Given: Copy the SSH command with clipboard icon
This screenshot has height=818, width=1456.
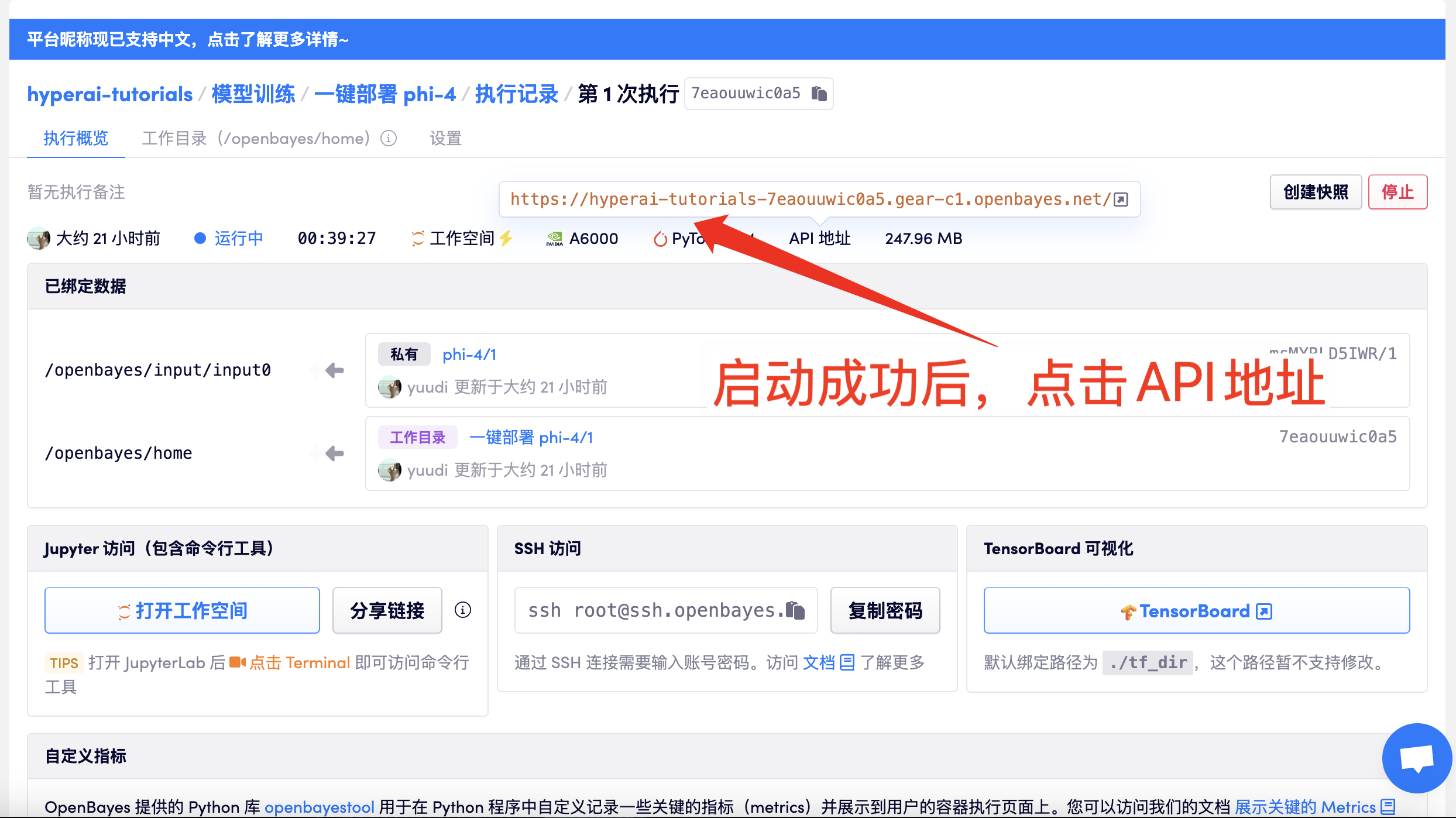Looking at the screenshot, I should 795,610.
